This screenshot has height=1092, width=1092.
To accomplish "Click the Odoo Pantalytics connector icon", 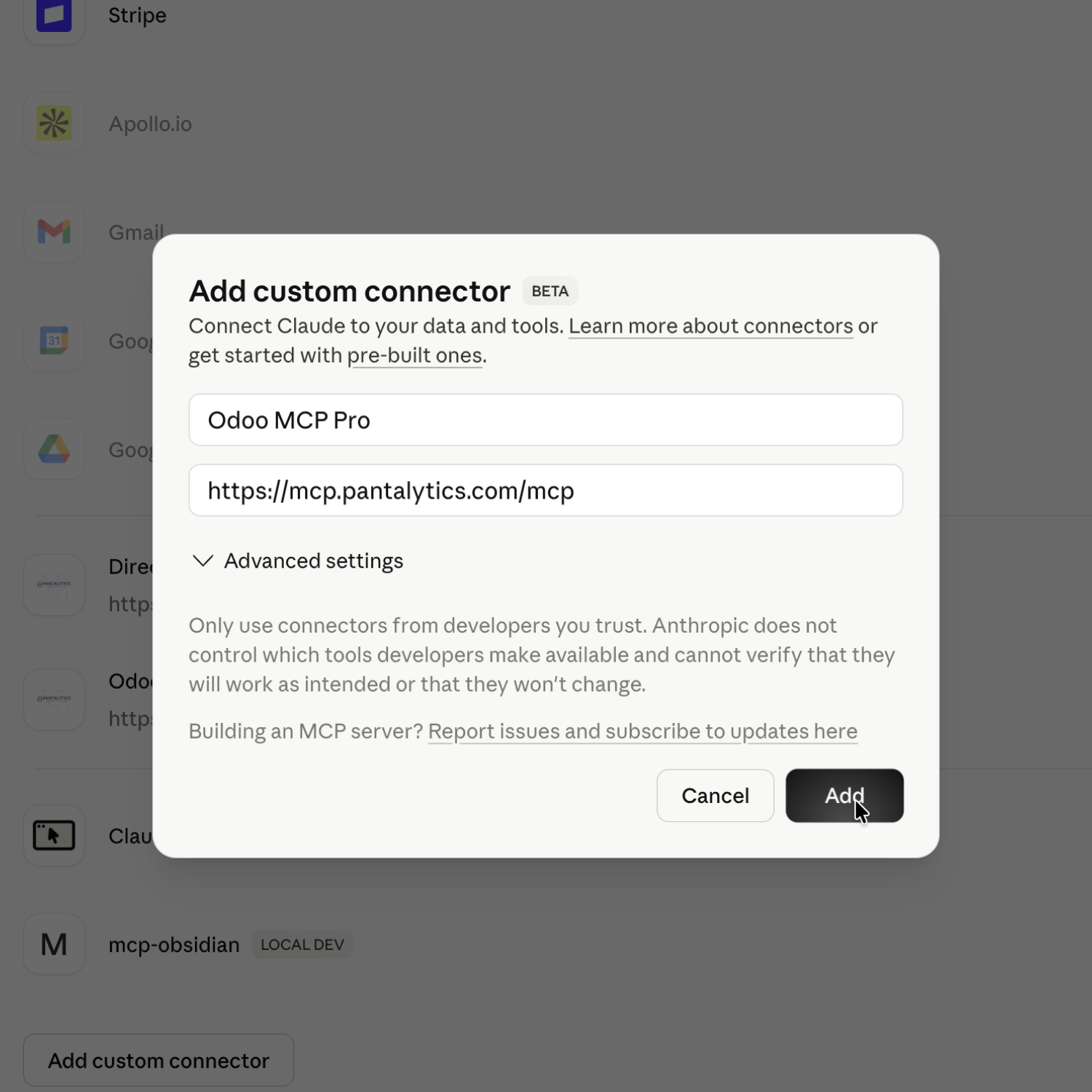I will point(54,699).
